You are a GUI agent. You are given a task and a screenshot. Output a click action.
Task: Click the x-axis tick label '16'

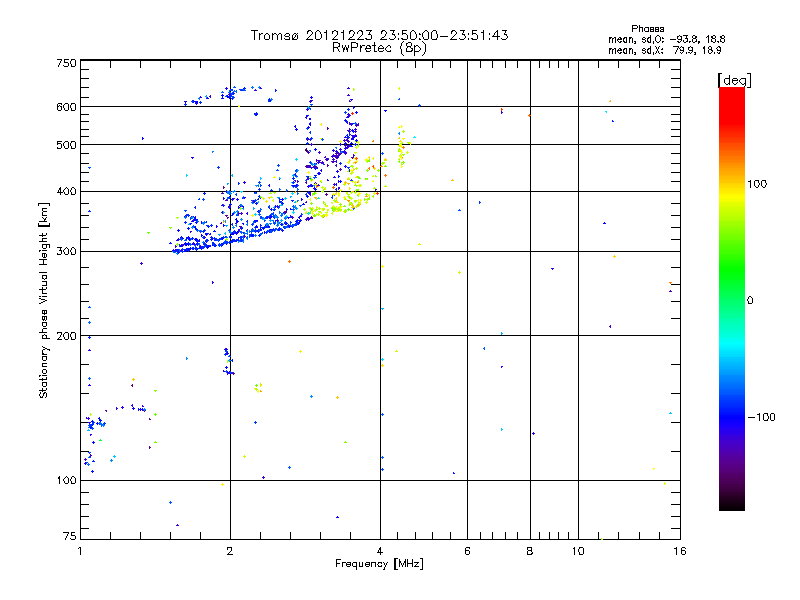[x=680, y=551]
